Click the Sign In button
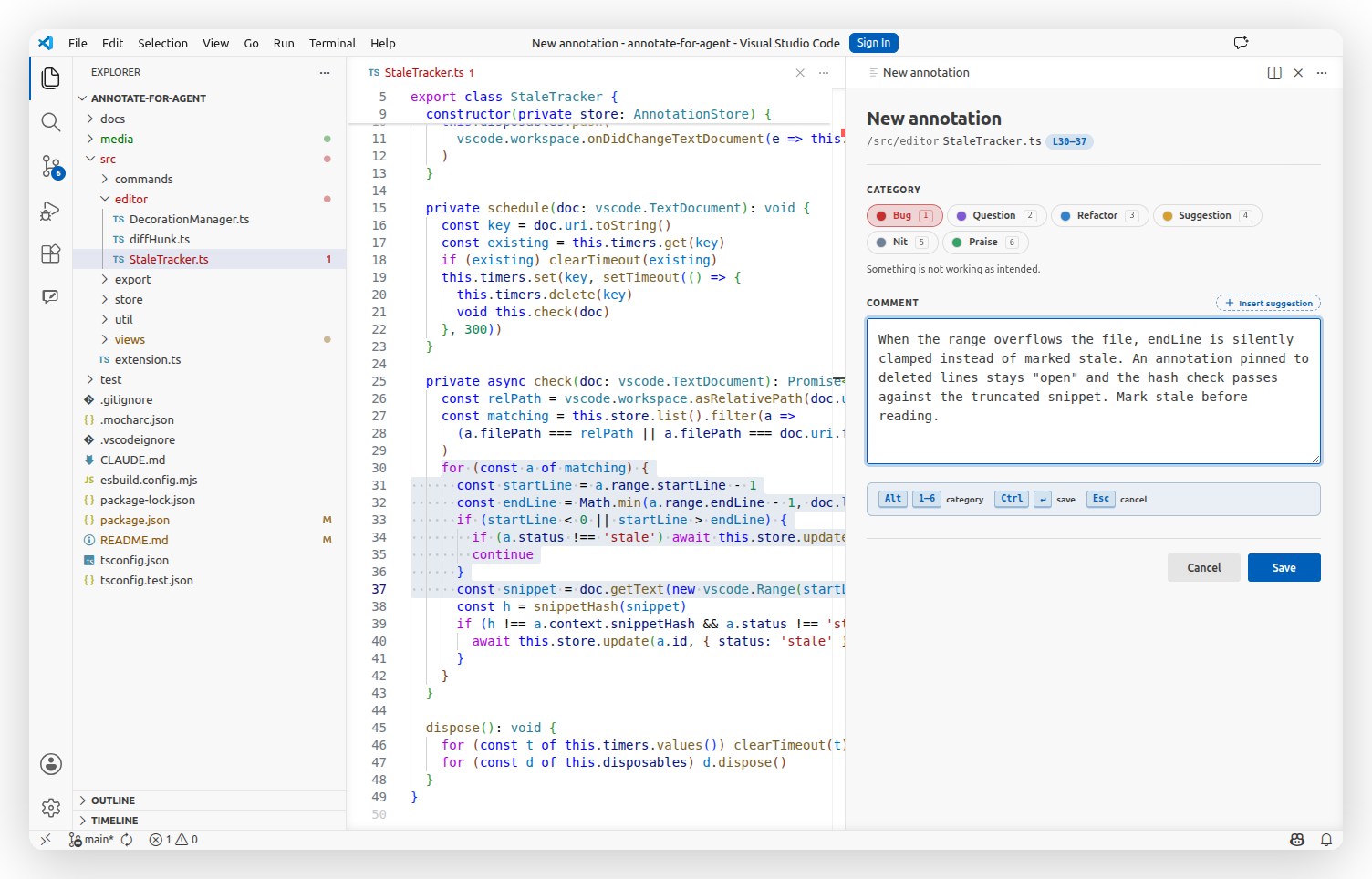Viewport: 1372px width, 879px height. (874, 43)
